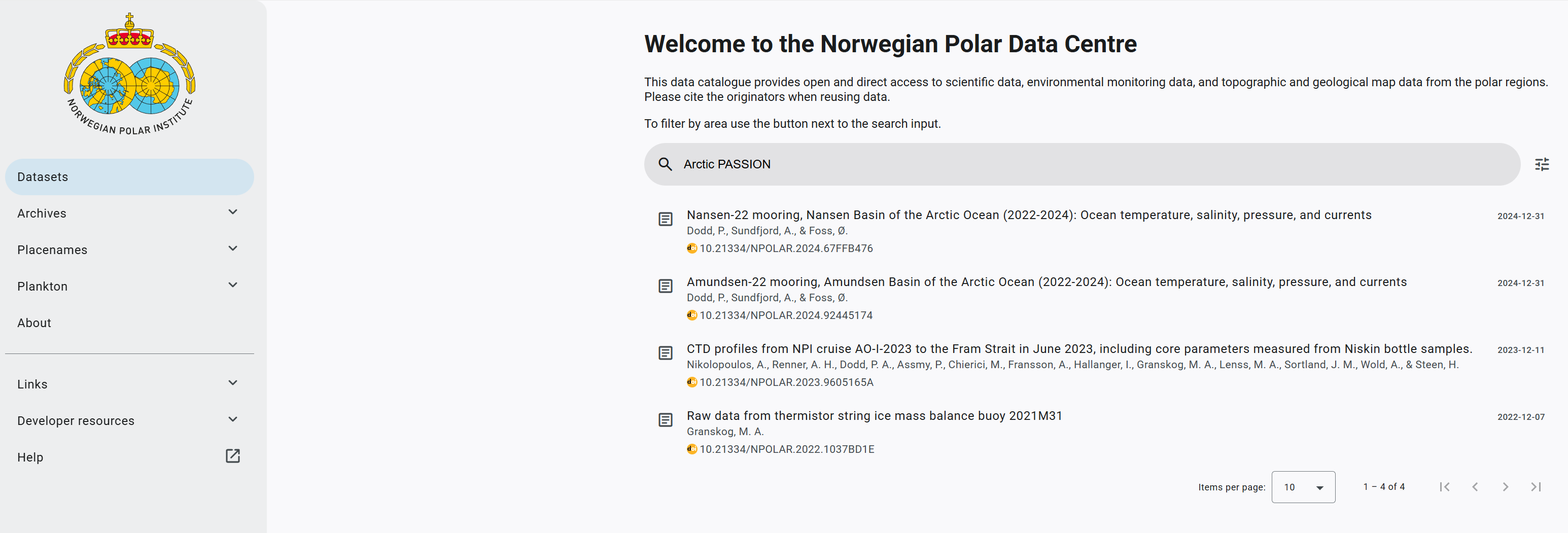
Task: Go to the next results page
Action: click(x=1505, y=487)
